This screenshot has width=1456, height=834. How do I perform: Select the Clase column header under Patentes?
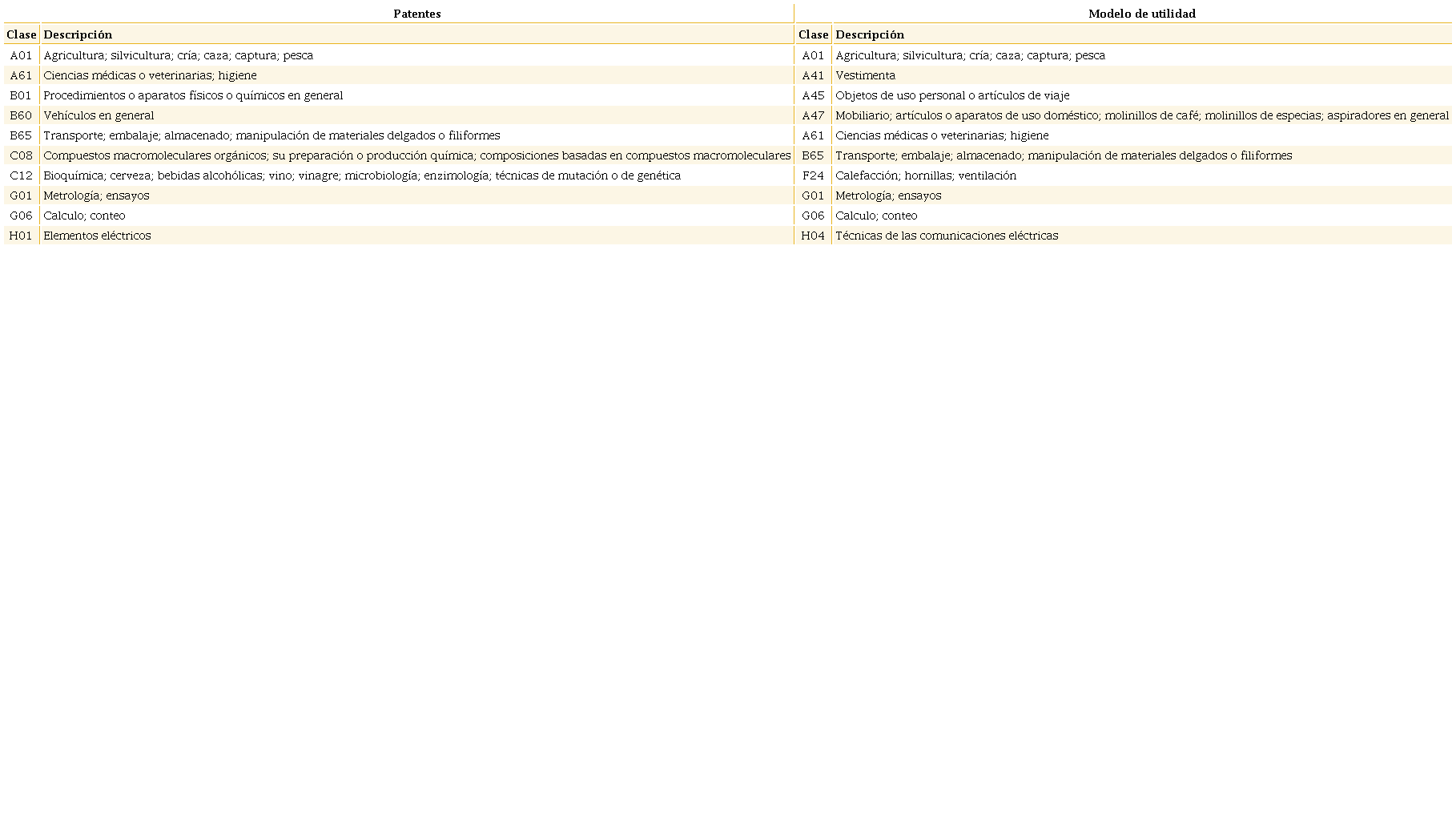click(22, 34)
